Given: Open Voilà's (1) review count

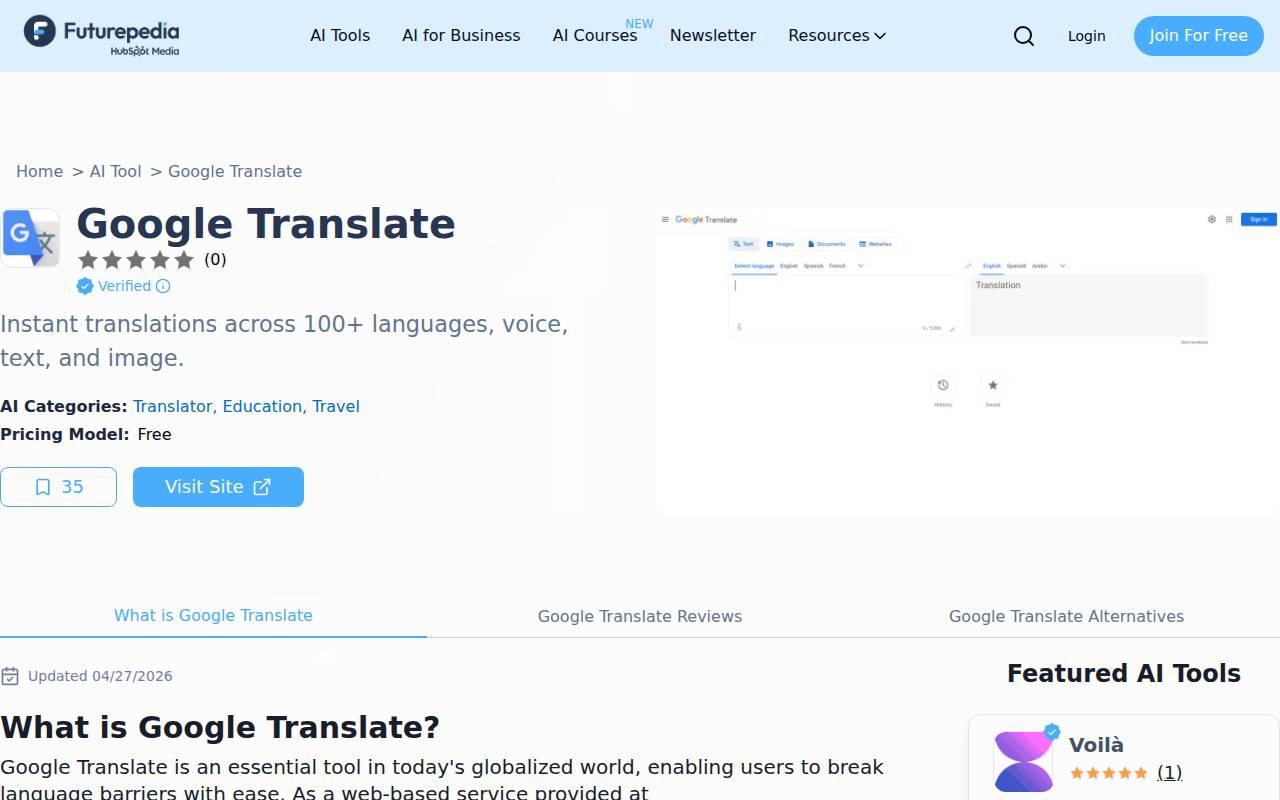Looking at the screenshot, I should tap(1169, 772).
